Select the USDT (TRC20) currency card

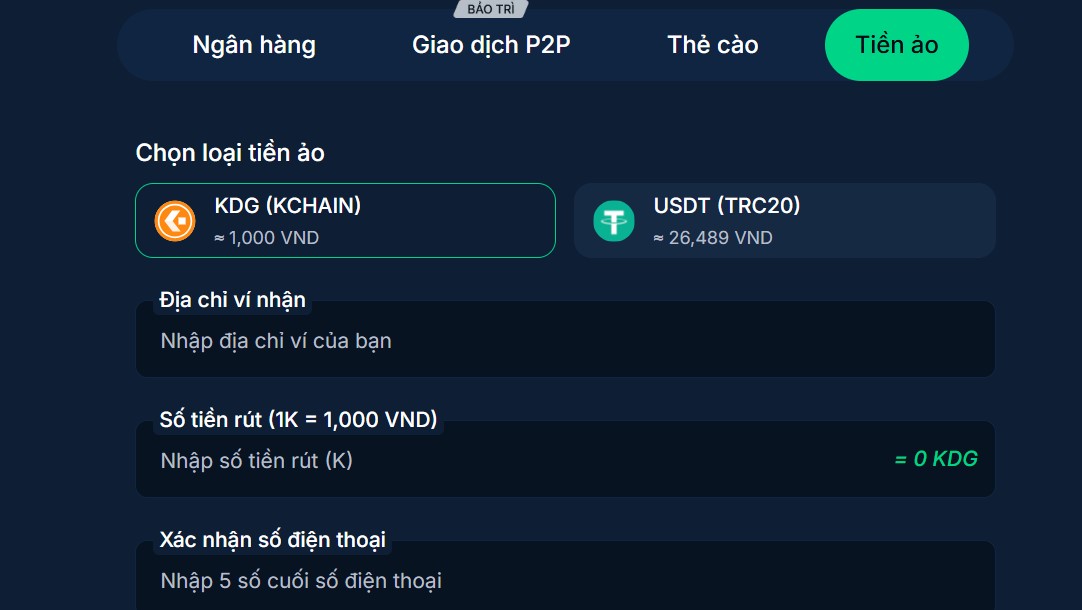(x=784, y=220)
